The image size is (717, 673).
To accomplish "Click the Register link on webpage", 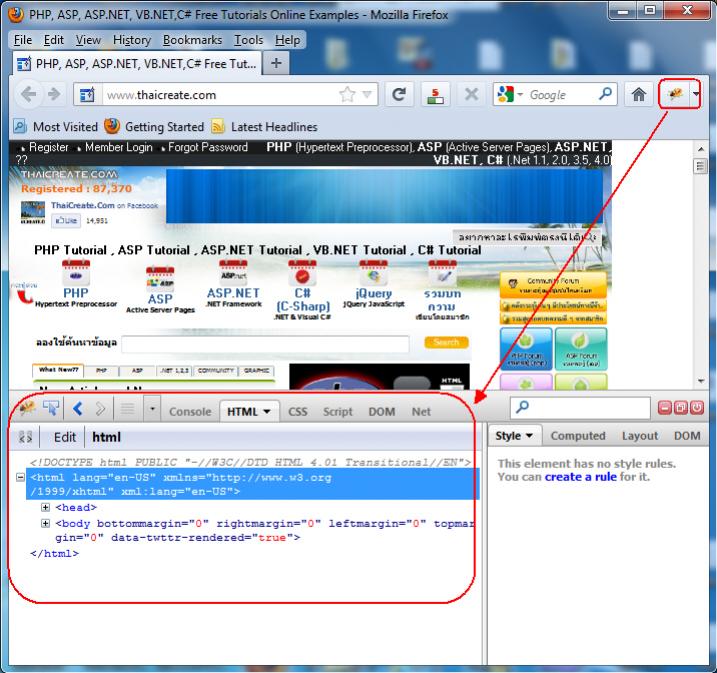I will point(48,147).
